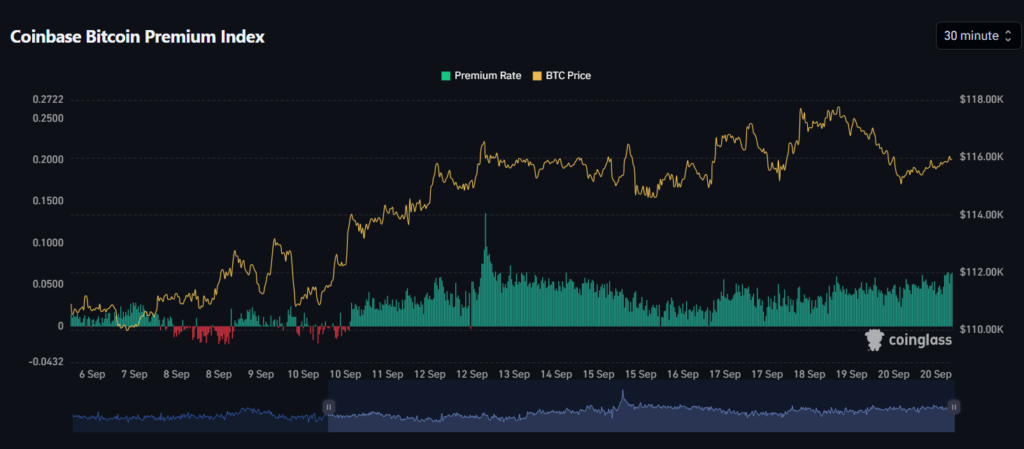1024x449 pixels.
Task: Open the 30 minute interval dropdown
Action: click(970, 36)
